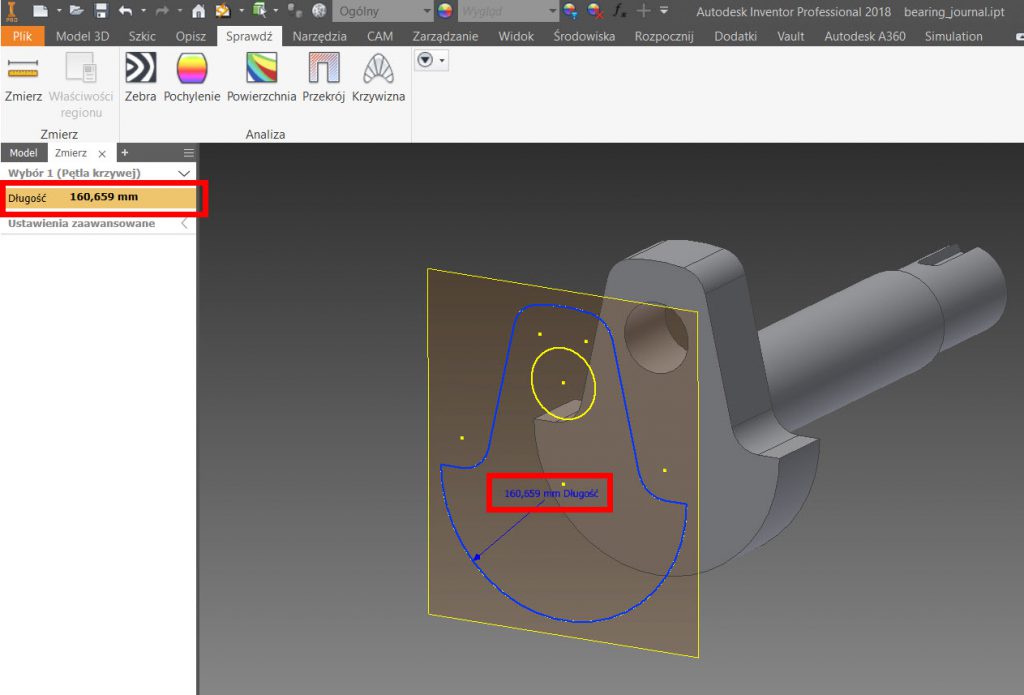
Task: Switch to the Model 3D ribbon tab
Action: coord(83,36)
